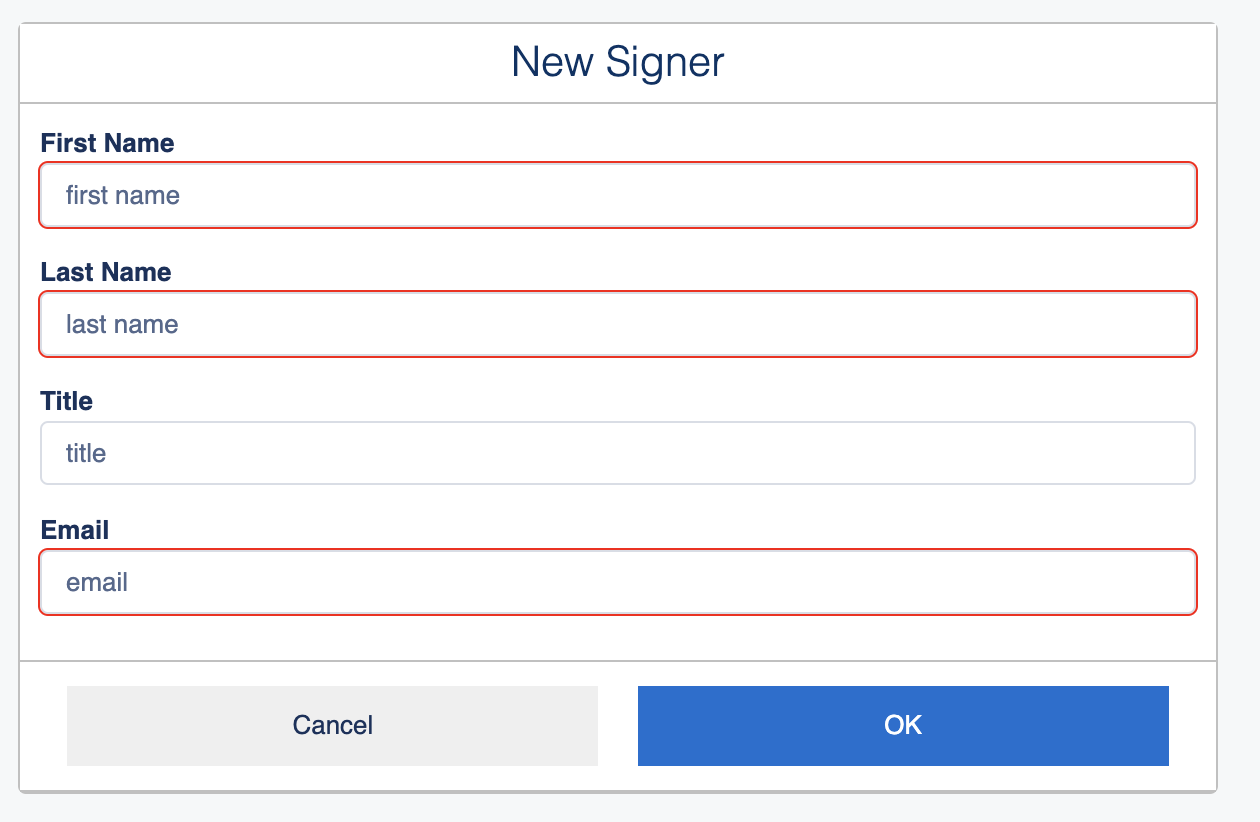
Task: Click the lowercase "title" placeholder text
Action: (86, 453)
